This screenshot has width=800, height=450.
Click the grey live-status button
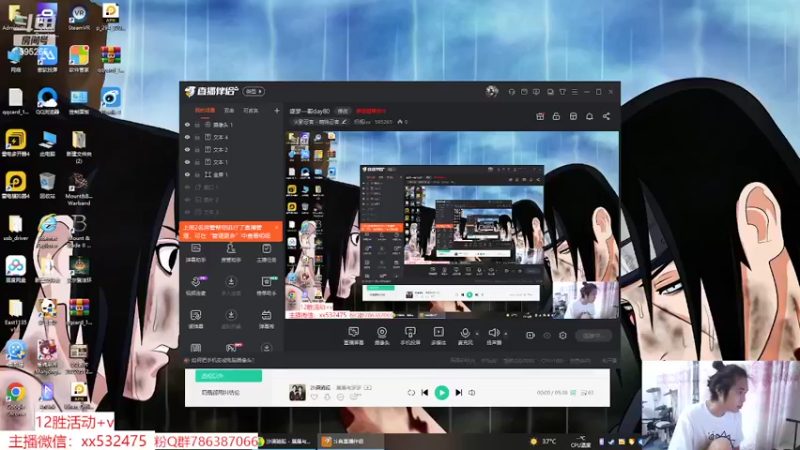click(x=594, y=336)
